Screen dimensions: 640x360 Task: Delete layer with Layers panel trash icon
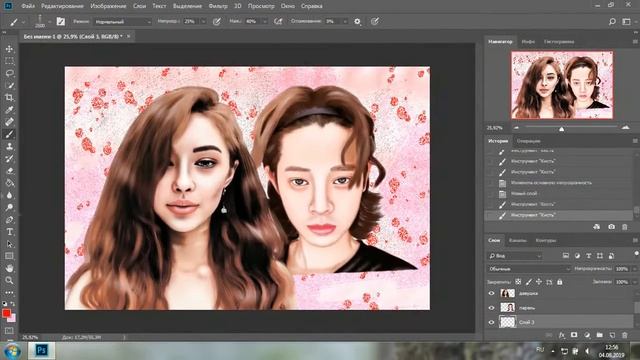click(x=624, y=335)
